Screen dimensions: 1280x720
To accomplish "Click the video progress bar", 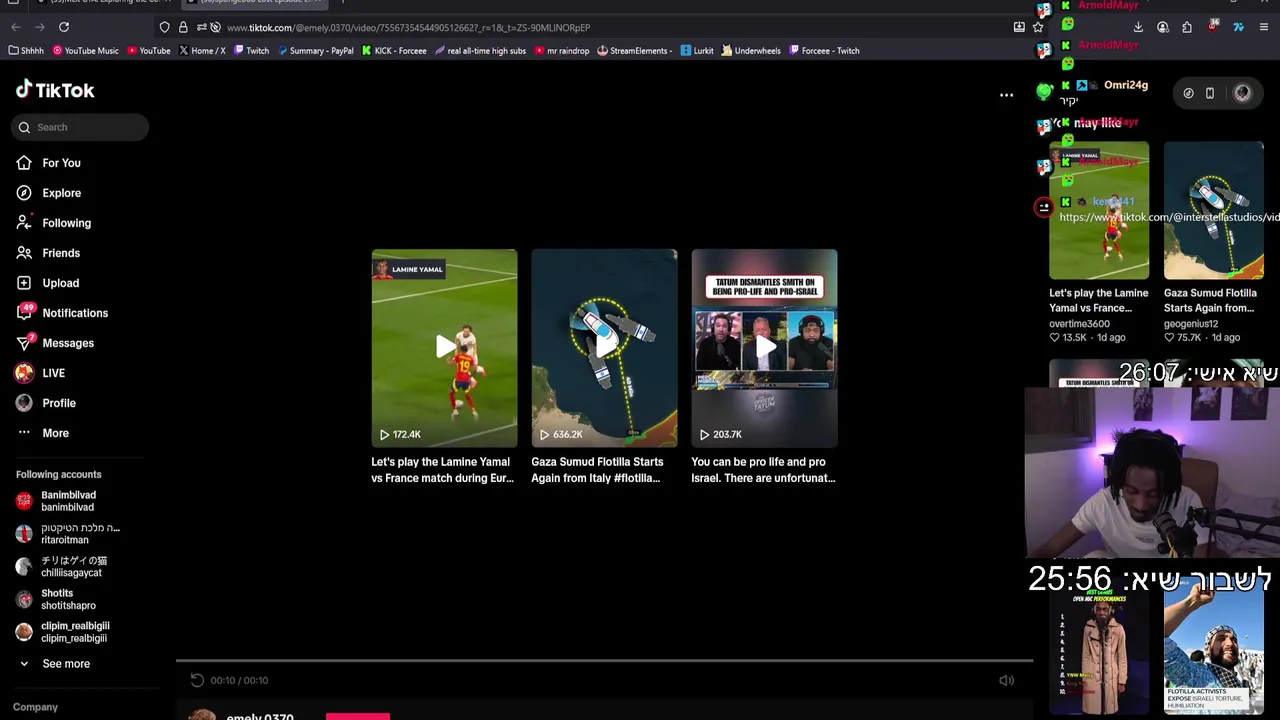I will coord(604,660).
